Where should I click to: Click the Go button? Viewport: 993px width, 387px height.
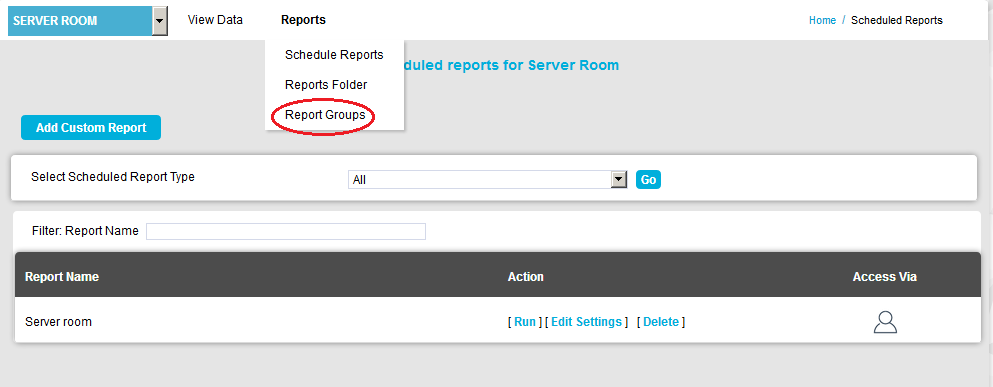pos(648,180)
